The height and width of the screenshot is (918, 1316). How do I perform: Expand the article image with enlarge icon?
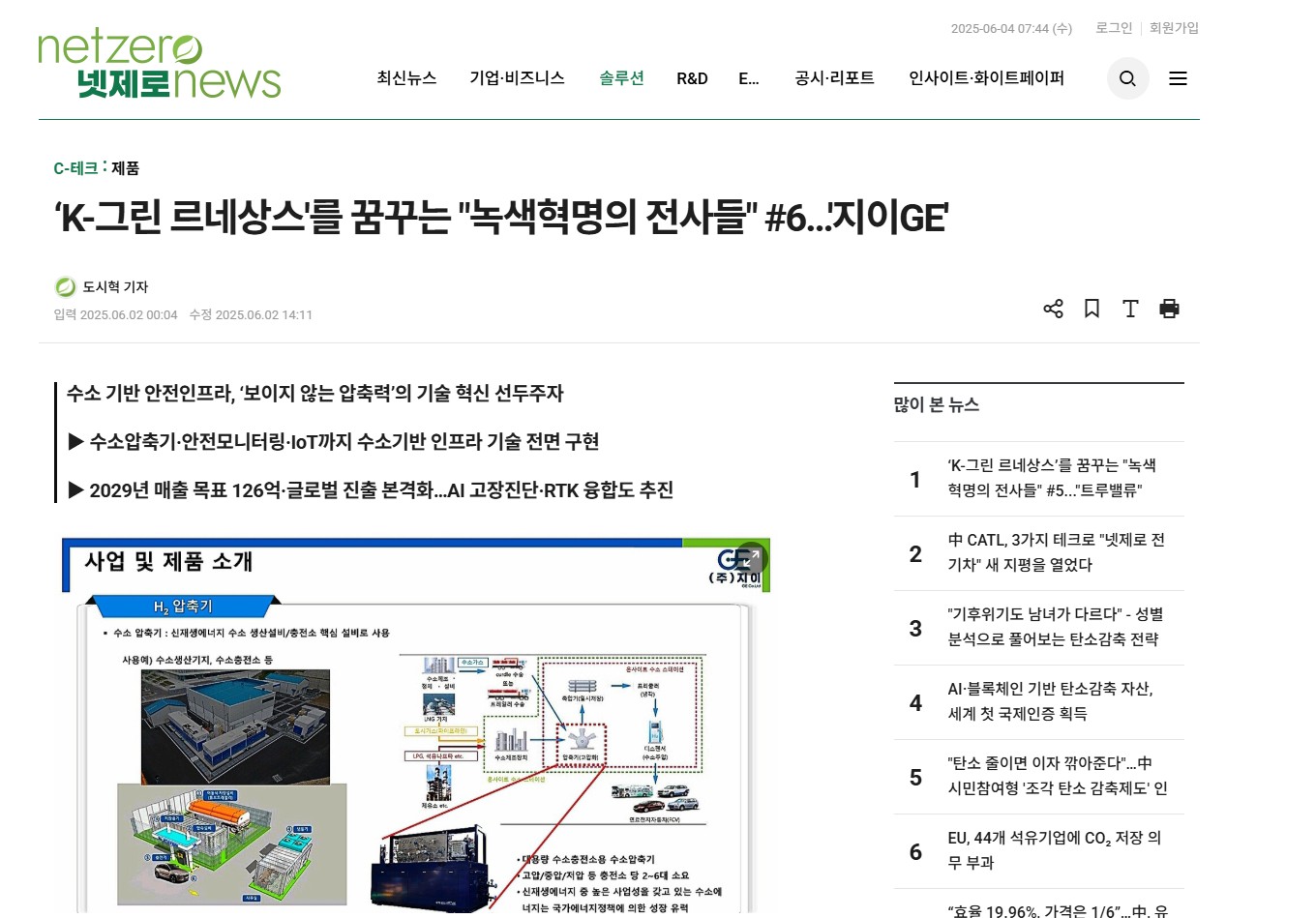[751, 558]
